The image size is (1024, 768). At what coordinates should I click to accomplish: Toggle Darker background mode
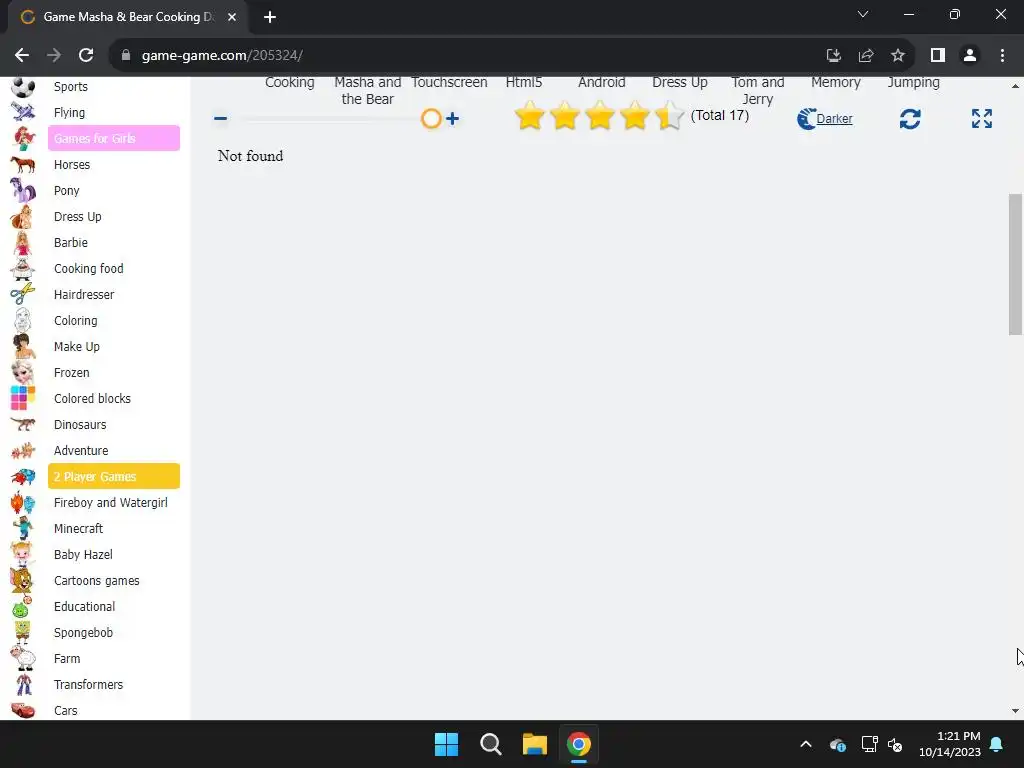(x=825, y=119)
